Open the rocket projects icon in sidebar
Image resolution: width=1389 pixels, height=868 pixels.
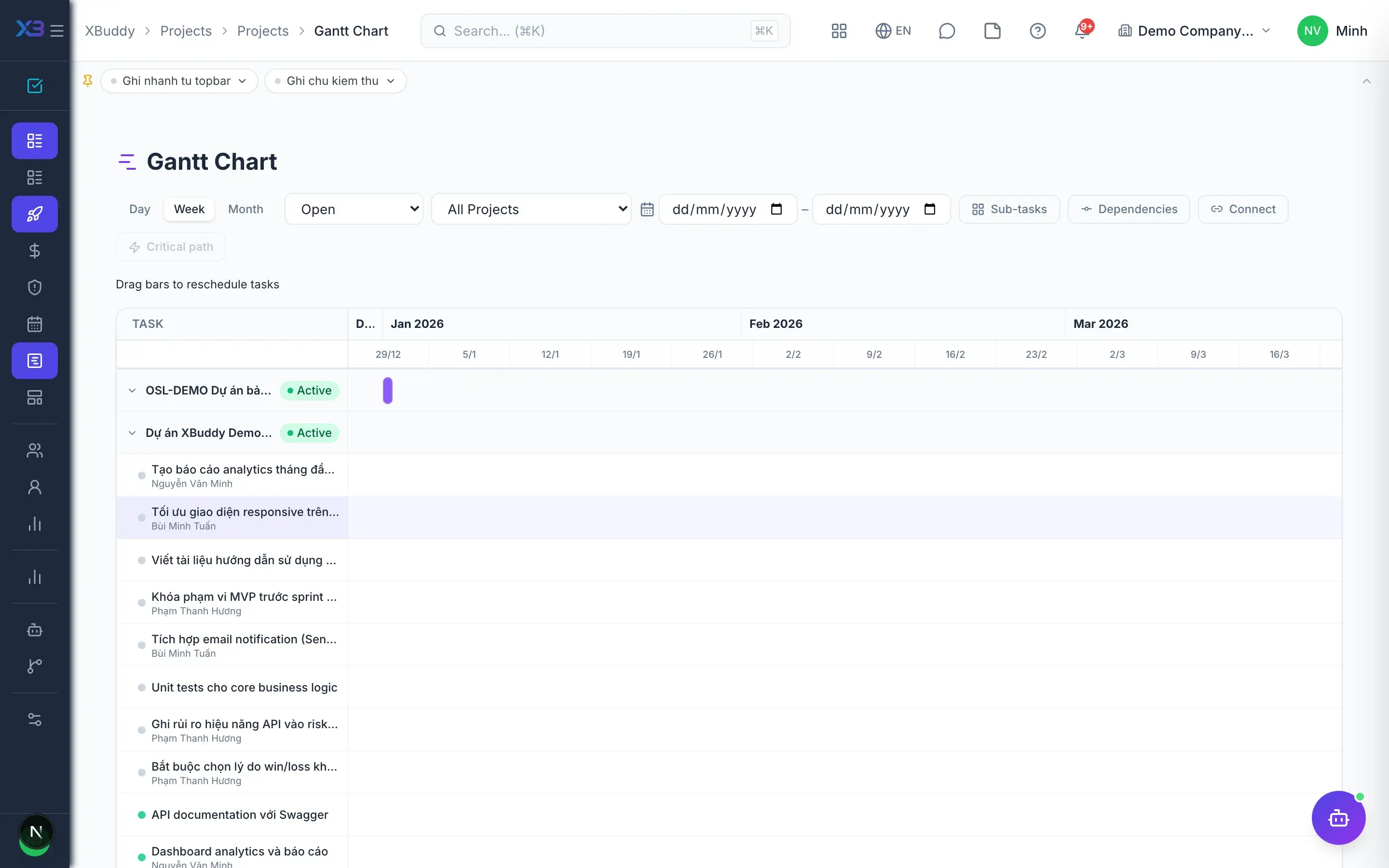tap(34, 214)
